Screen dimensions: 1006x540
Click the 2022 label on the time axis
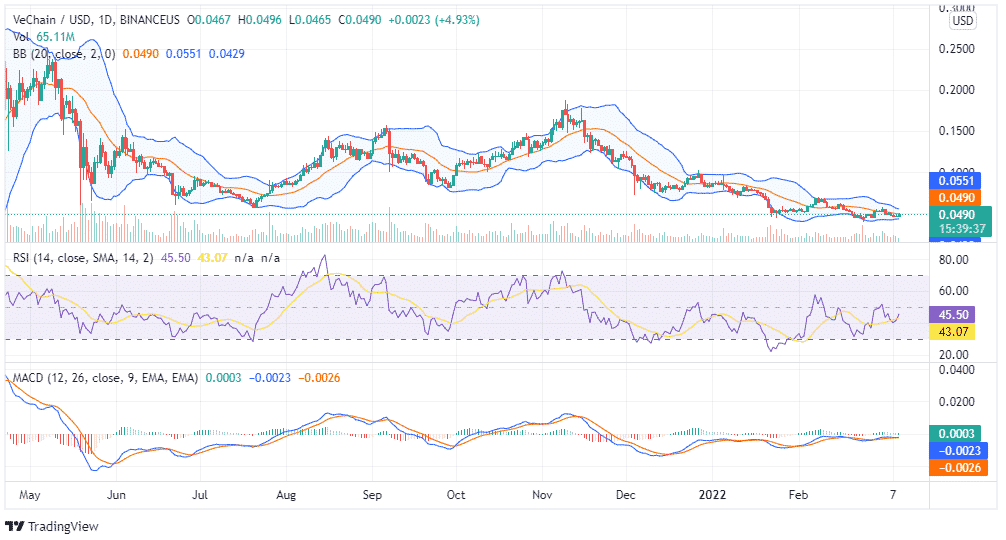point(712,495)
